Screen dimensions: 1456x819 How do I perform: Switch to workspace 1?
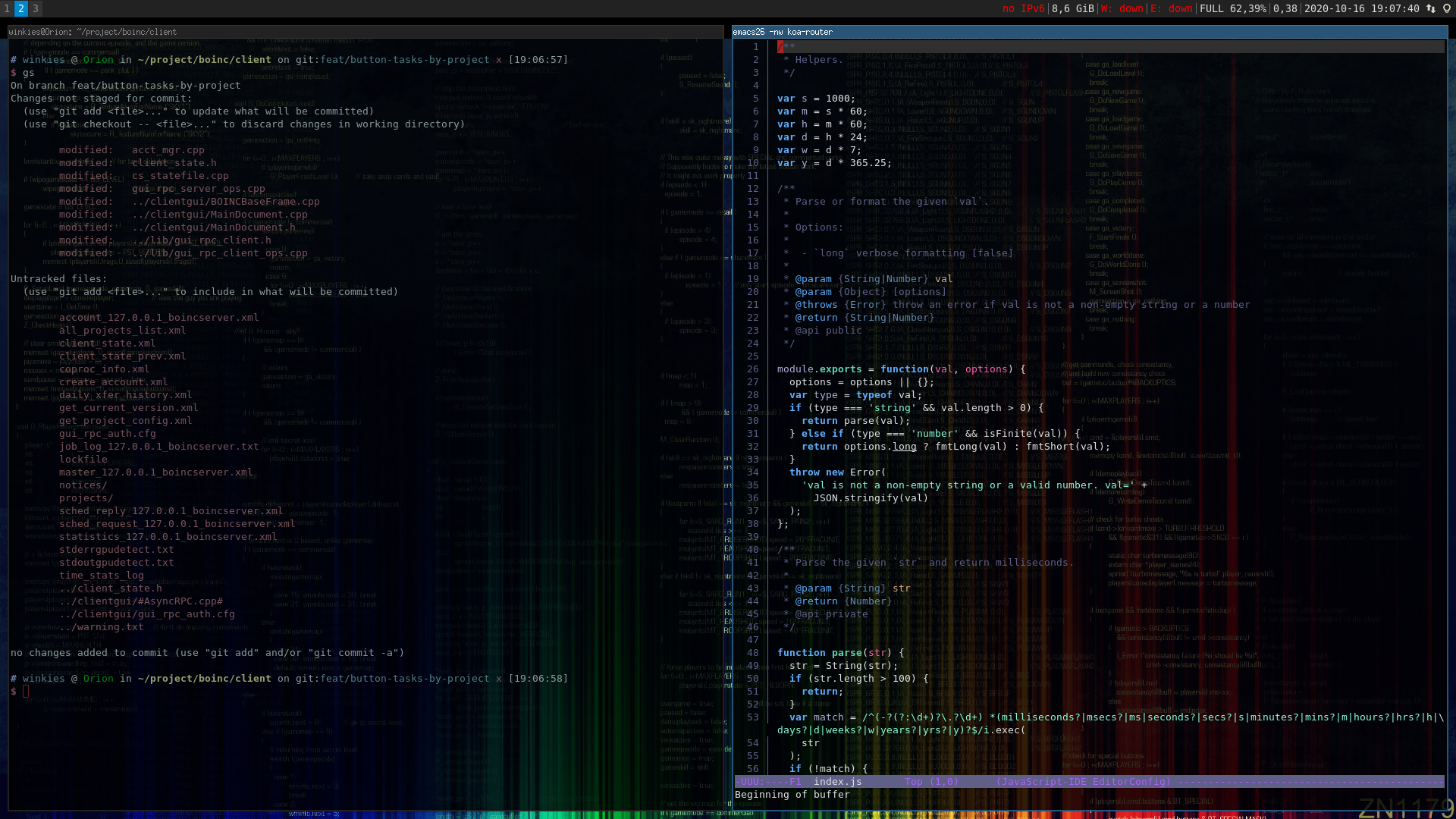click(x=7, y=8)
